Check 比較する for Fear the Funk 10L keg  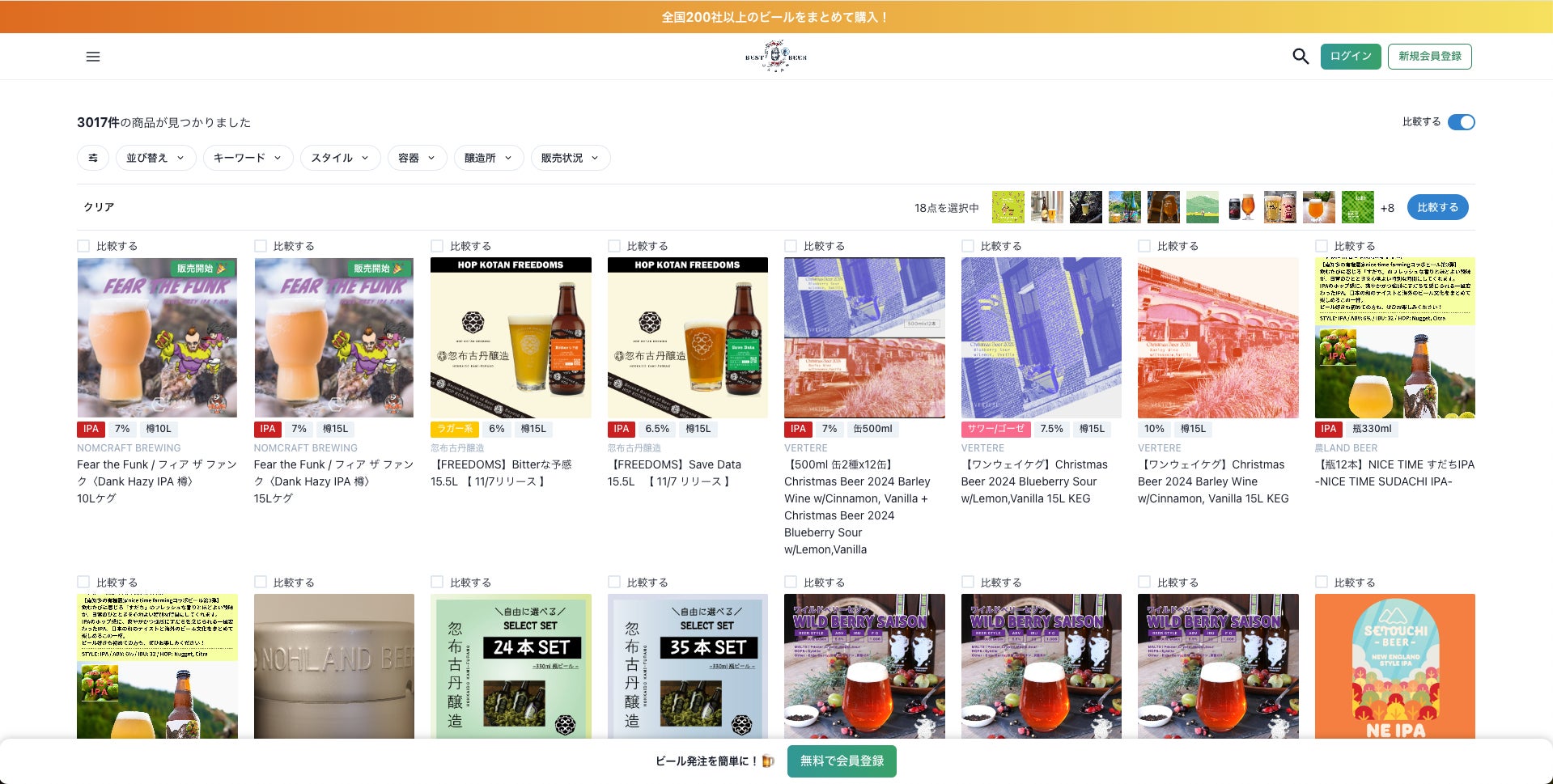click(83, 246)
